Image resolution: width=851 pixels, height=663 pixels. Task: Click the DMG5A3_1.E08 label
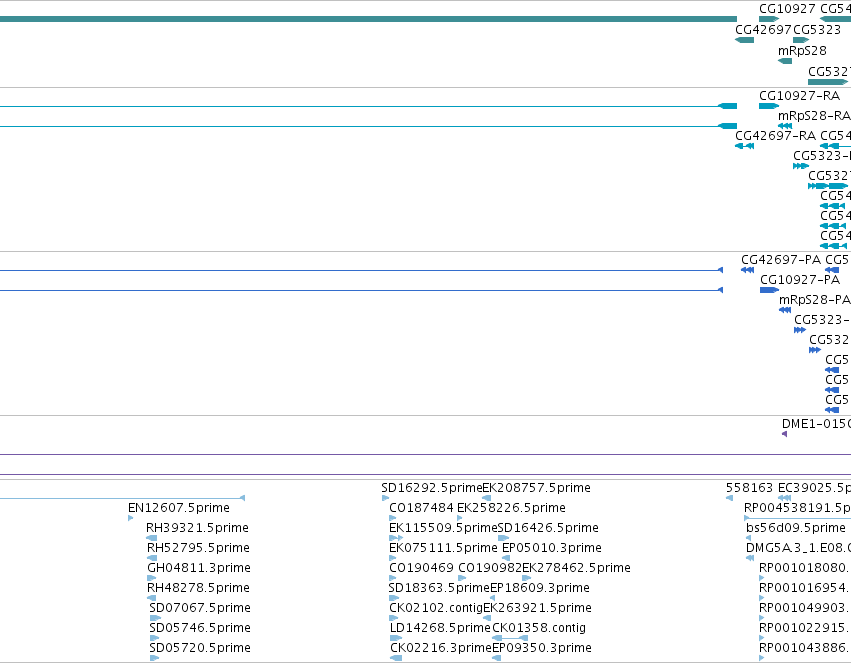click(x=798, y=548)
